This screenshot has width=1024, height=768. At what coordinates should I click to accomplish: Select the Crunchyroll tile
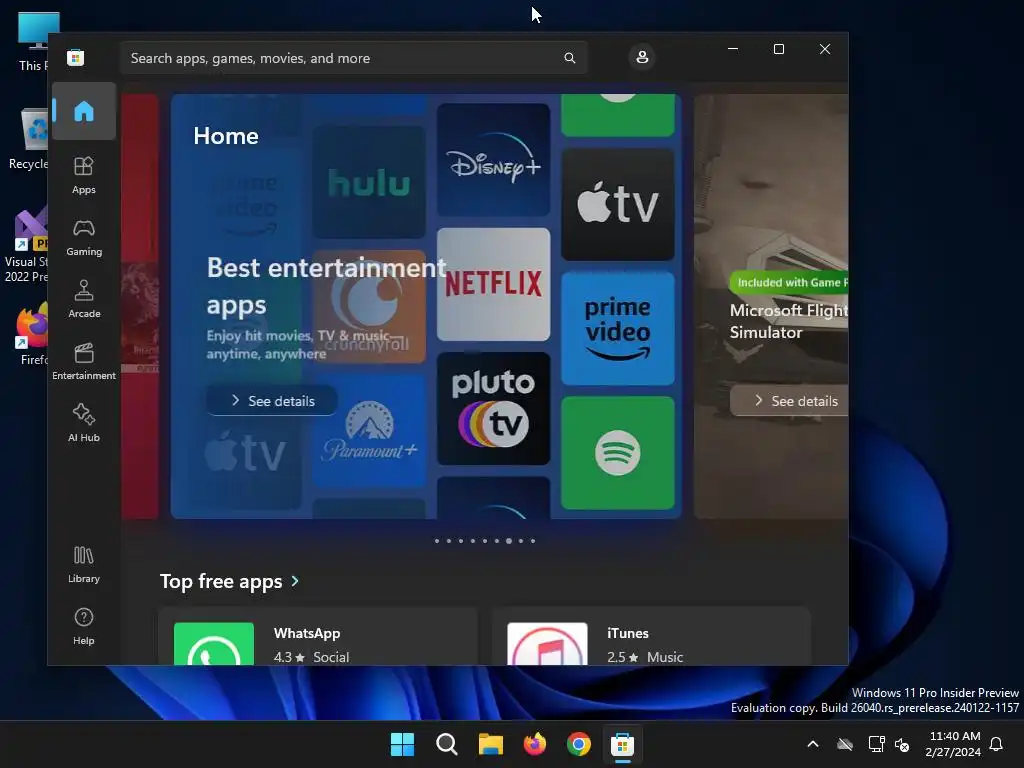pos(369,306)
